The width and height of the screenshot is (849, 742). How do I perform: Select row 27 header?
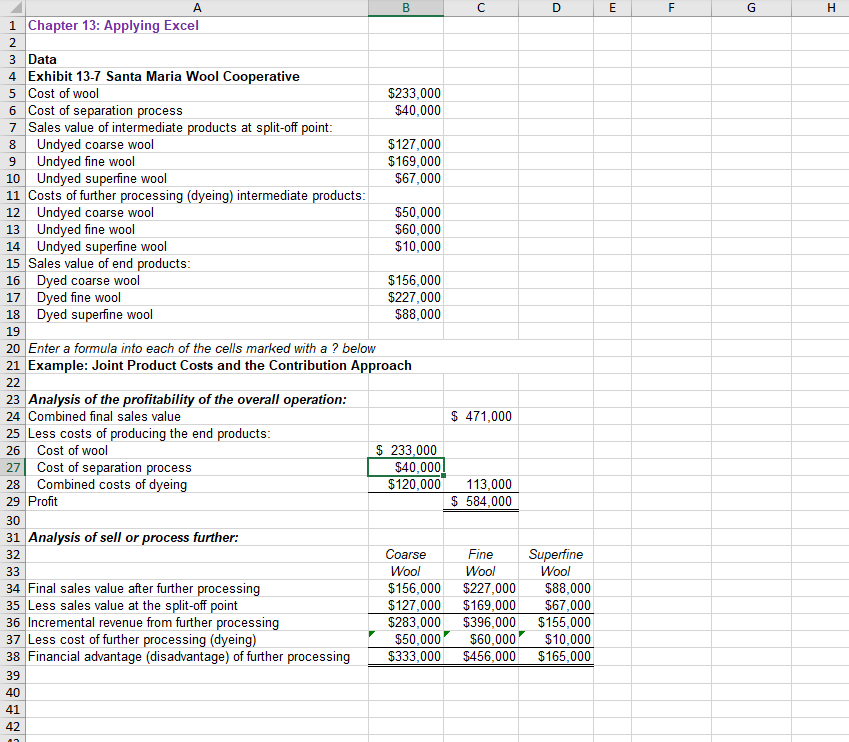pos(12,467)
